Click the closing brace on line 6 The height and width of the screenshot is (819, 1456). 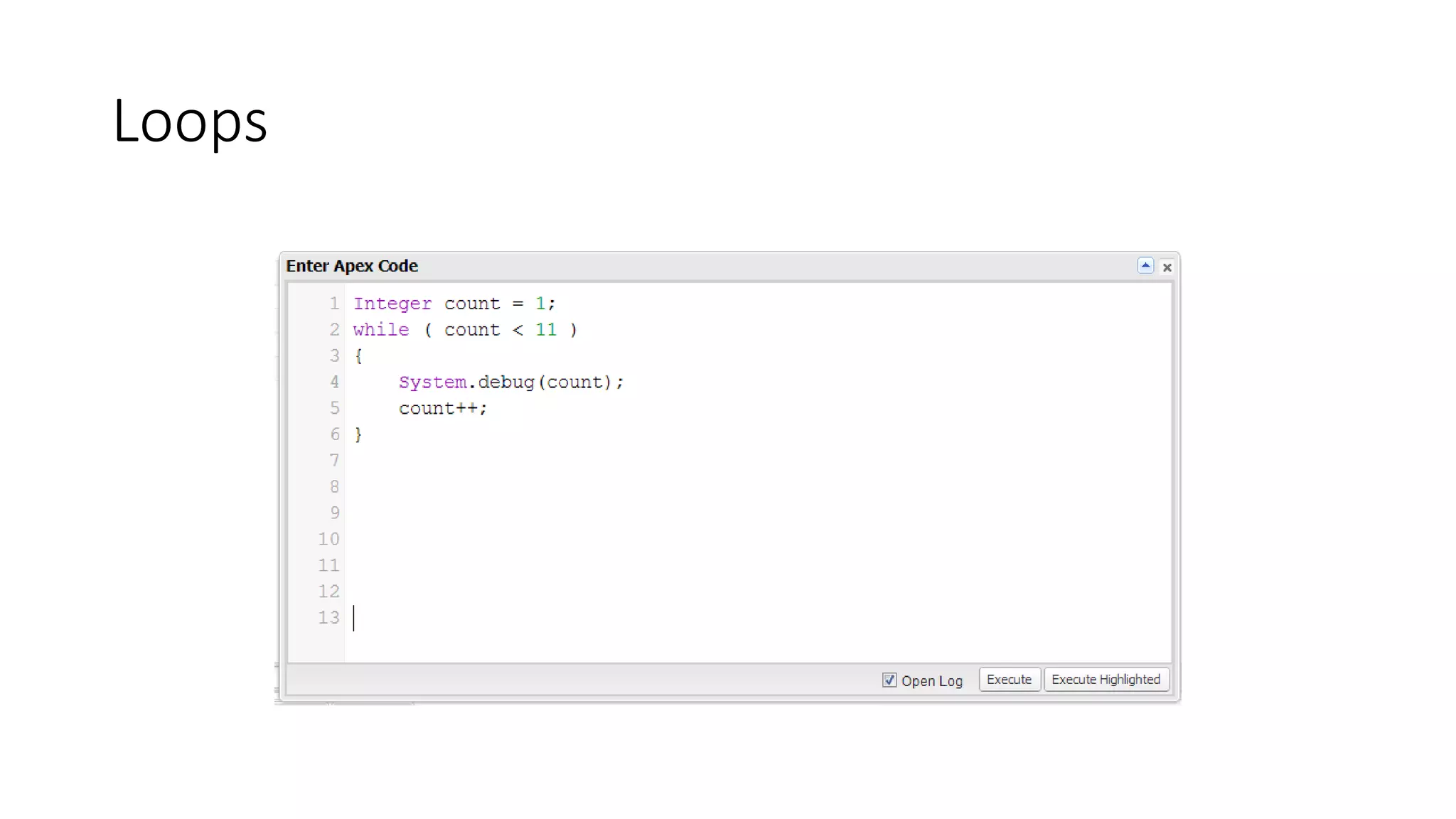point(358,434)
